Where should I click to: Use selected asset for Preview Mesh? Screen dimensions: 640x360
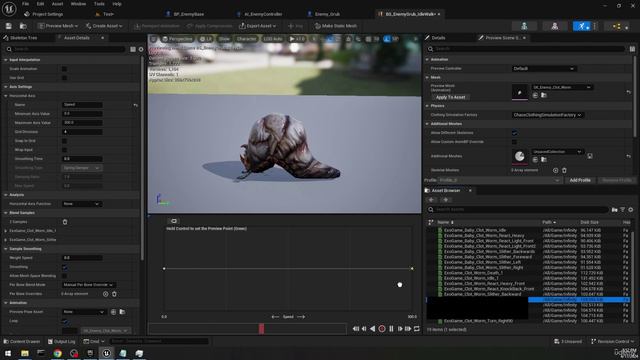pyautogui.click(x=535, y=95)
